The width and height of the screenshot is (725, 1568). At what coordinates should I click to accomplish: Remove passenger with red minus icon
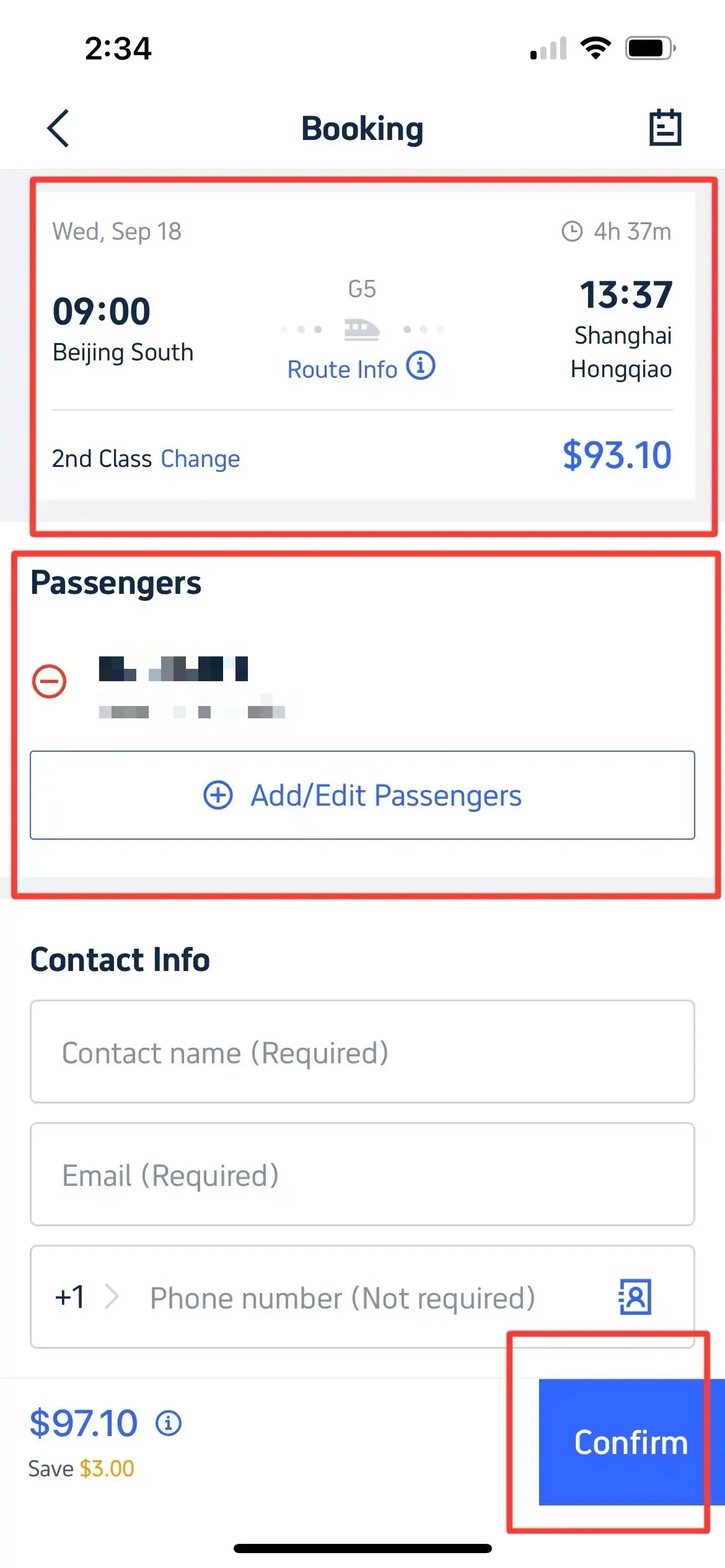50,682
